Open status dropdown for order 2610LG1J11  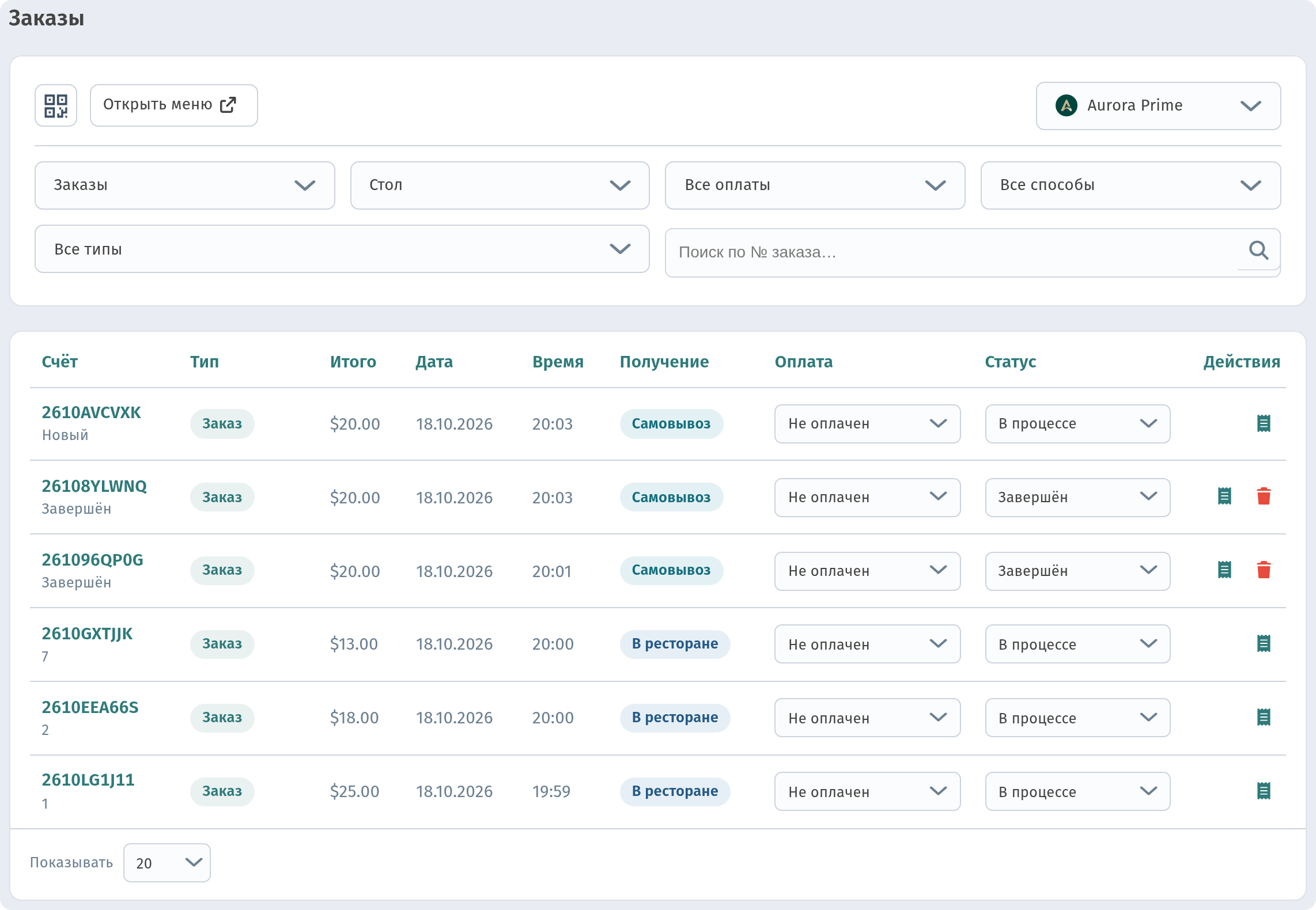coord(1077,791)
